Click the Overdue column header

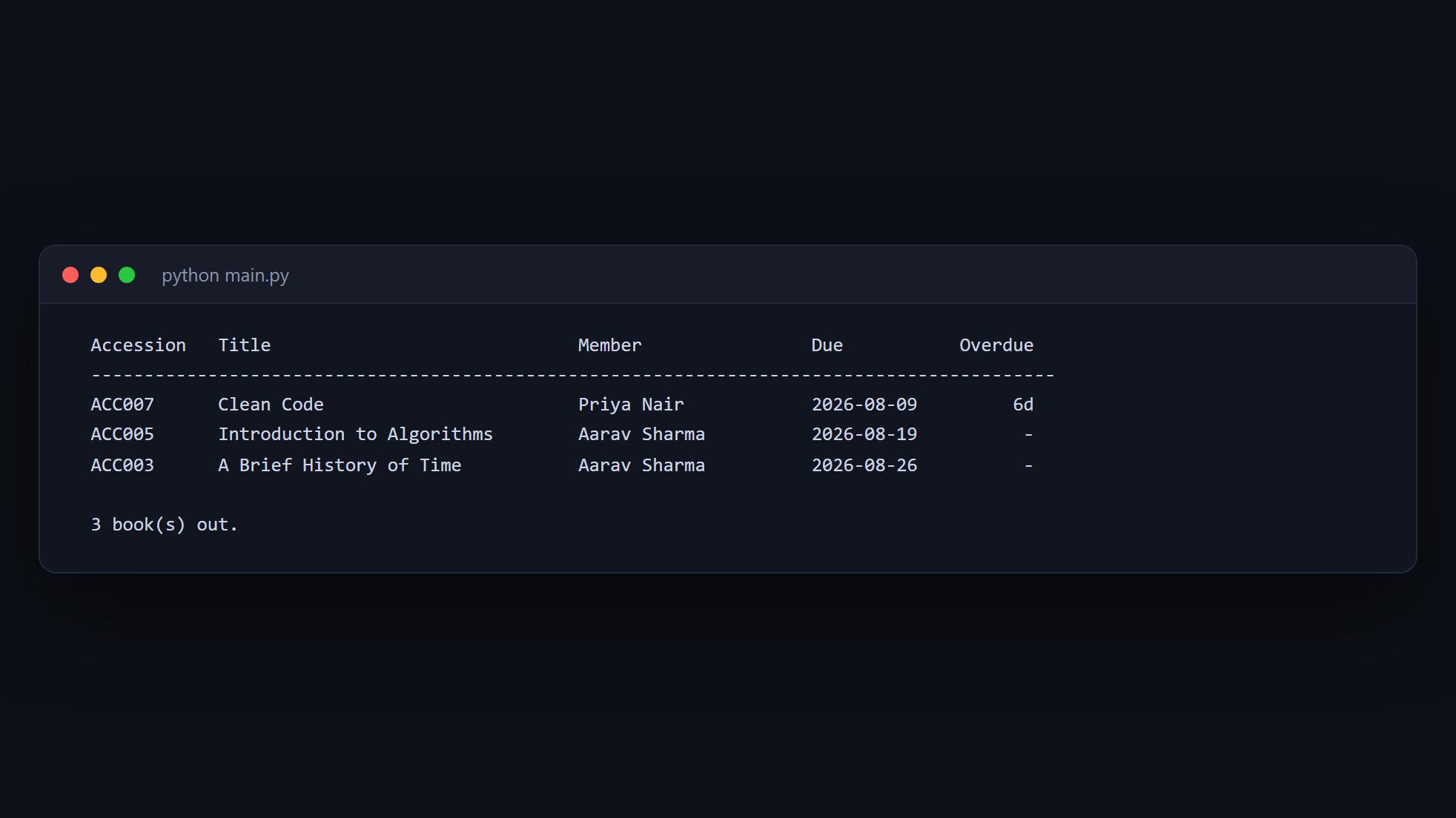[x=996, y=345]
